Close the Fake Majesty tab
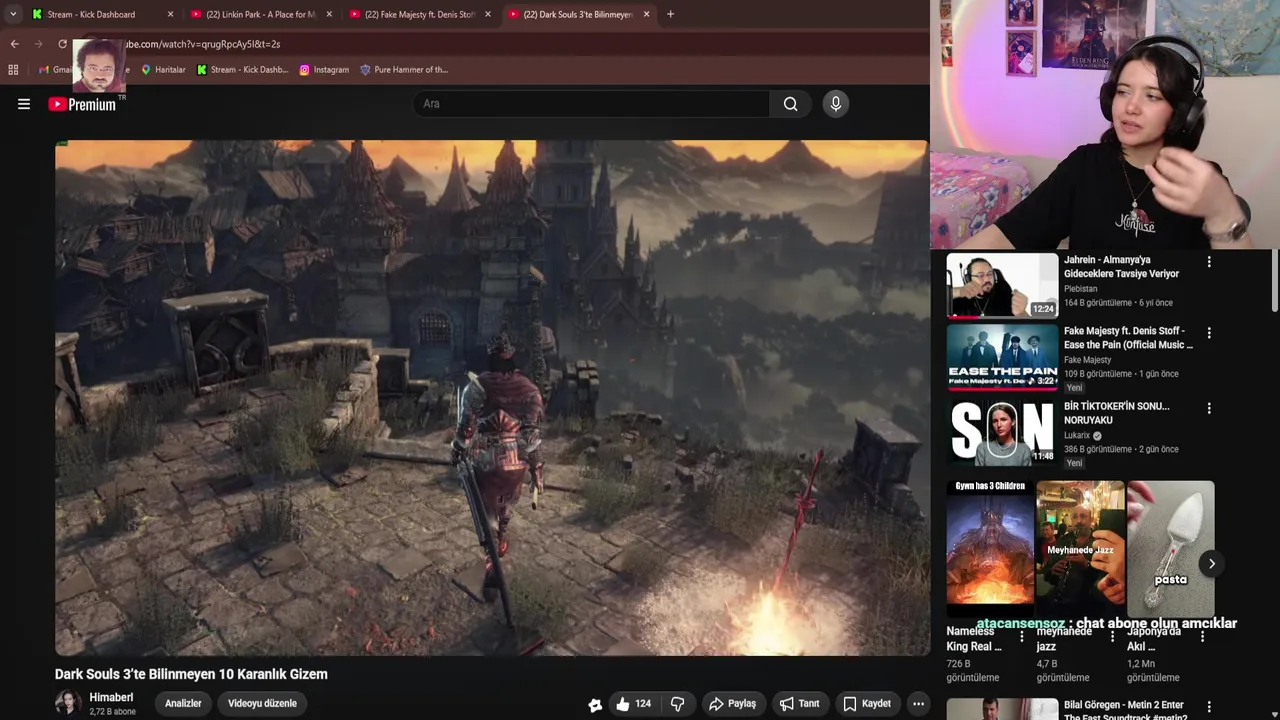This screenshot has width=1280, height=720. click(488, 14)
